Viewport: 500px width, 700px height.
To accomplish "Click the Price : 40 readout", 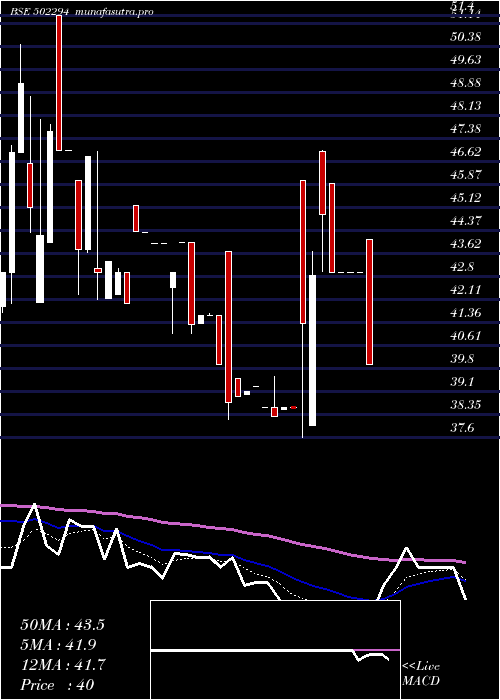I will (x=57, y=685).
